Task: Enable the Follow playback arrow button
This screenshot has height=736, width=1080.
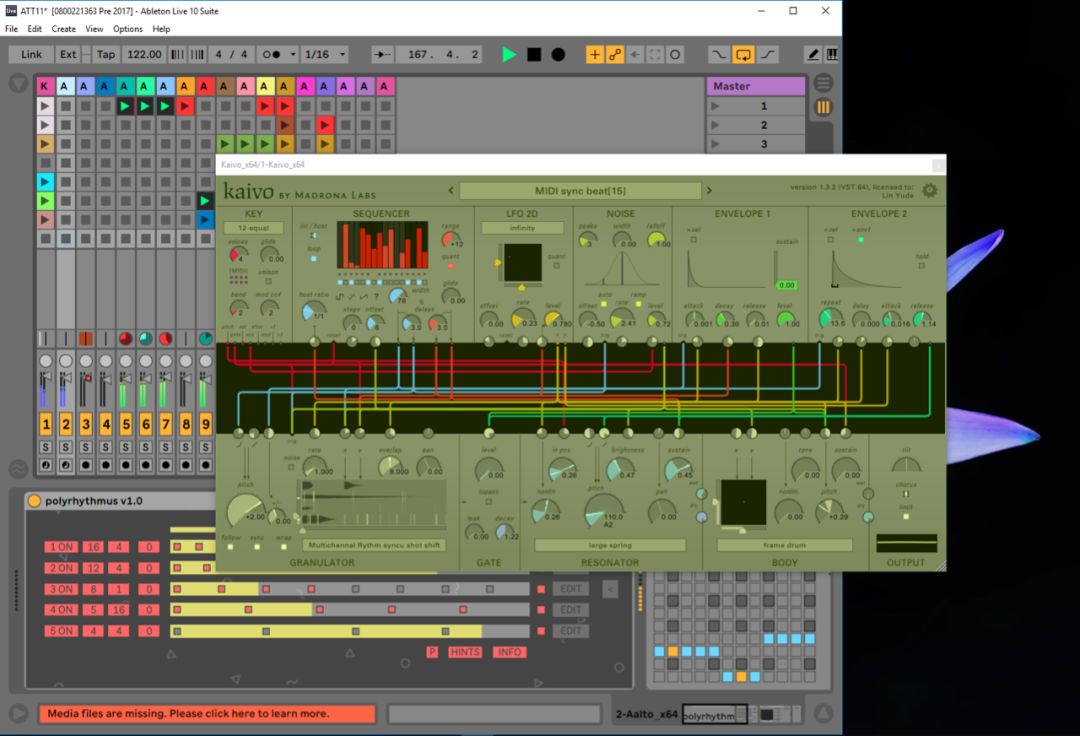Action: 382,54
